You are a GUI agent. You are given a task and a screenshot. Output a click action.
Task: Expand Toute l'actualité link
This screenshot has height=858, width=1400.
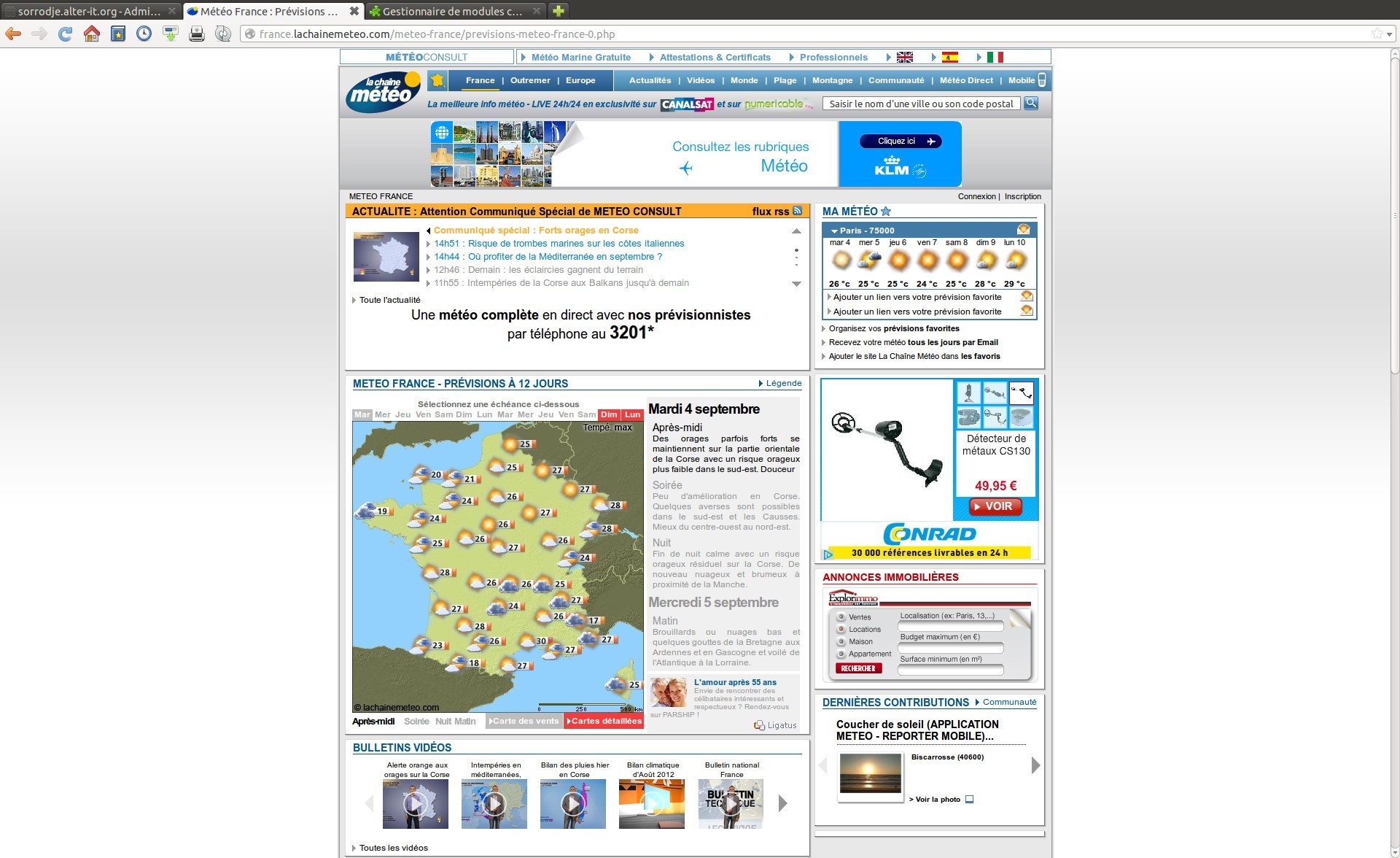[386, 300]
